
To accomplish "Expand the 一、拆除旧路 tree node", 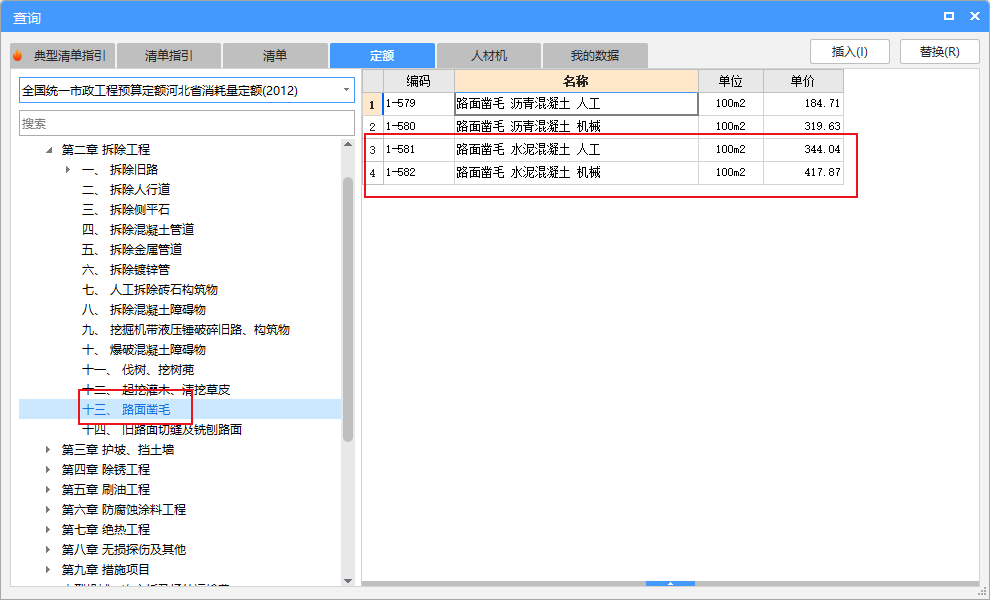I will (68, 169).
